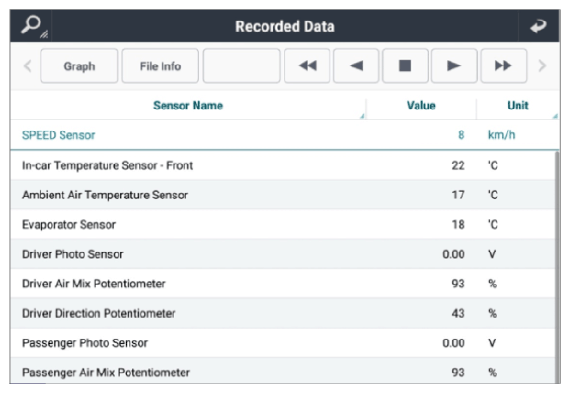Click the fast rewind button
Viewport: 570px width, 393px height.
(307, 66)
